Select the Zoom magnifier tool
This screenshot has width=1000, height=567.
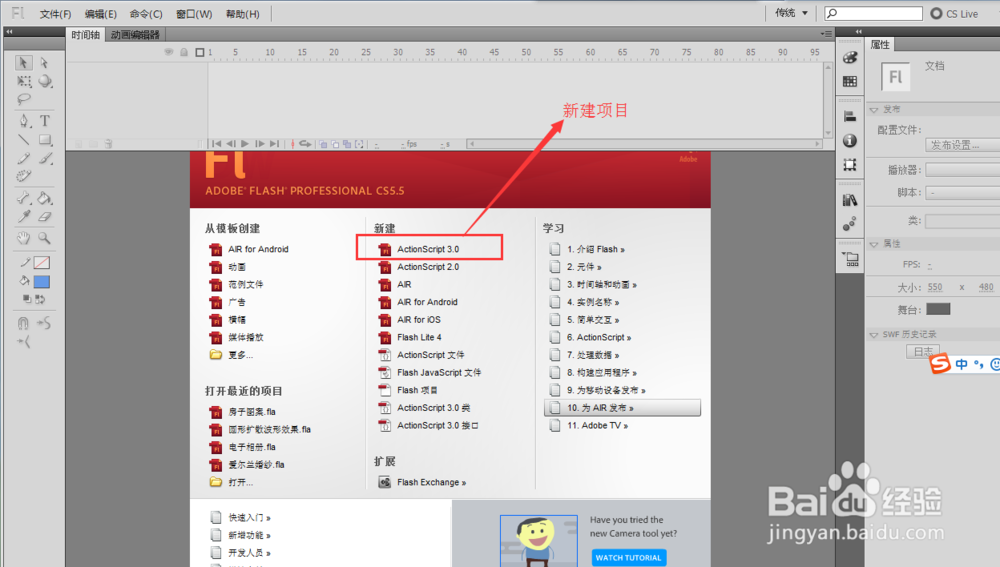point(45,238)
